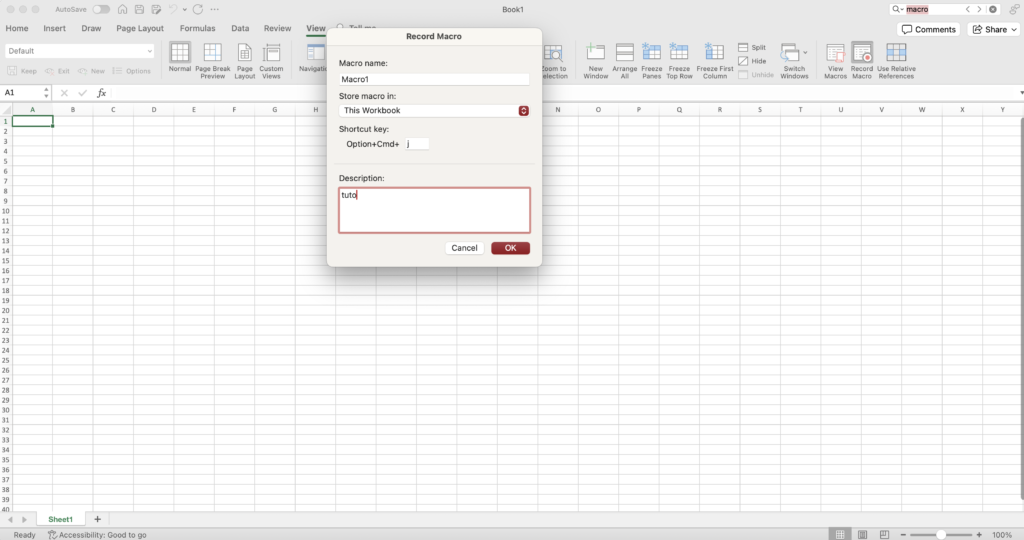Switch to Normal view in status bar
This screenshot has height=540, width=1024.
pyautogui.click(x=840, y=534)
